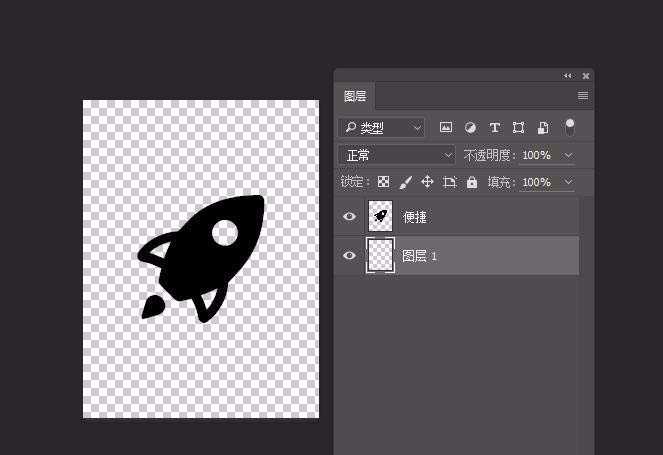Viewport: 663px width, 455px height.
Task: Lock position move icon
Action: pyautogui.click(x=427, y=182)
